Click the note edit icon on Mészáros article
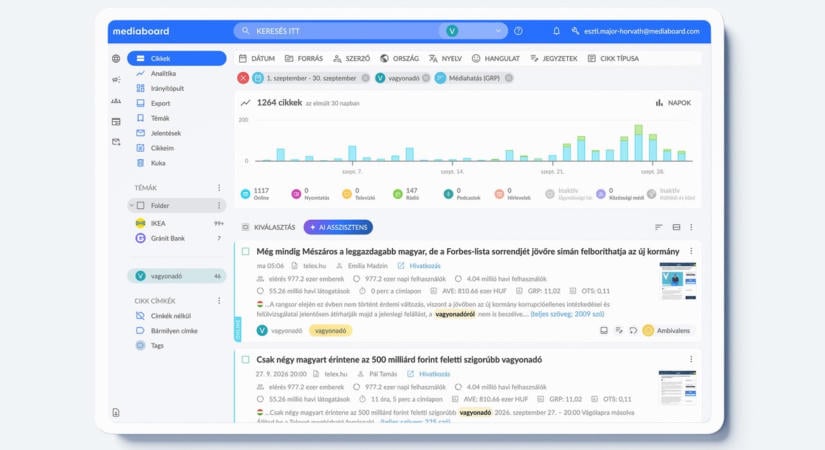 pos(619,331)
